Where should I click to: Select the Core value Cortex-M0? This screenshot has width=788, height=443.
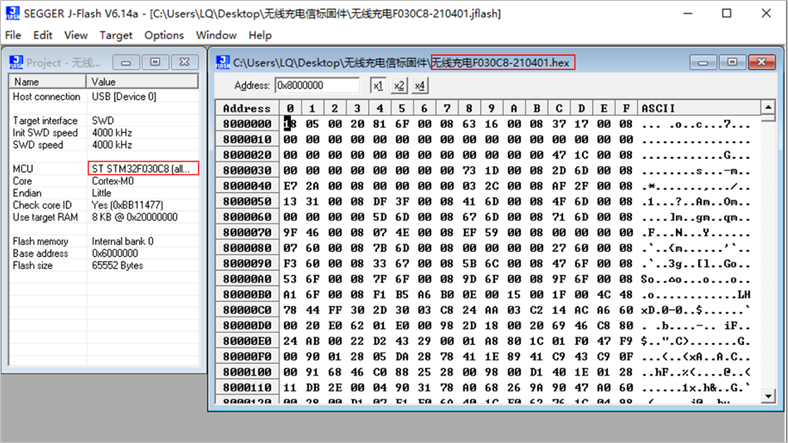(x=113, y=181)
